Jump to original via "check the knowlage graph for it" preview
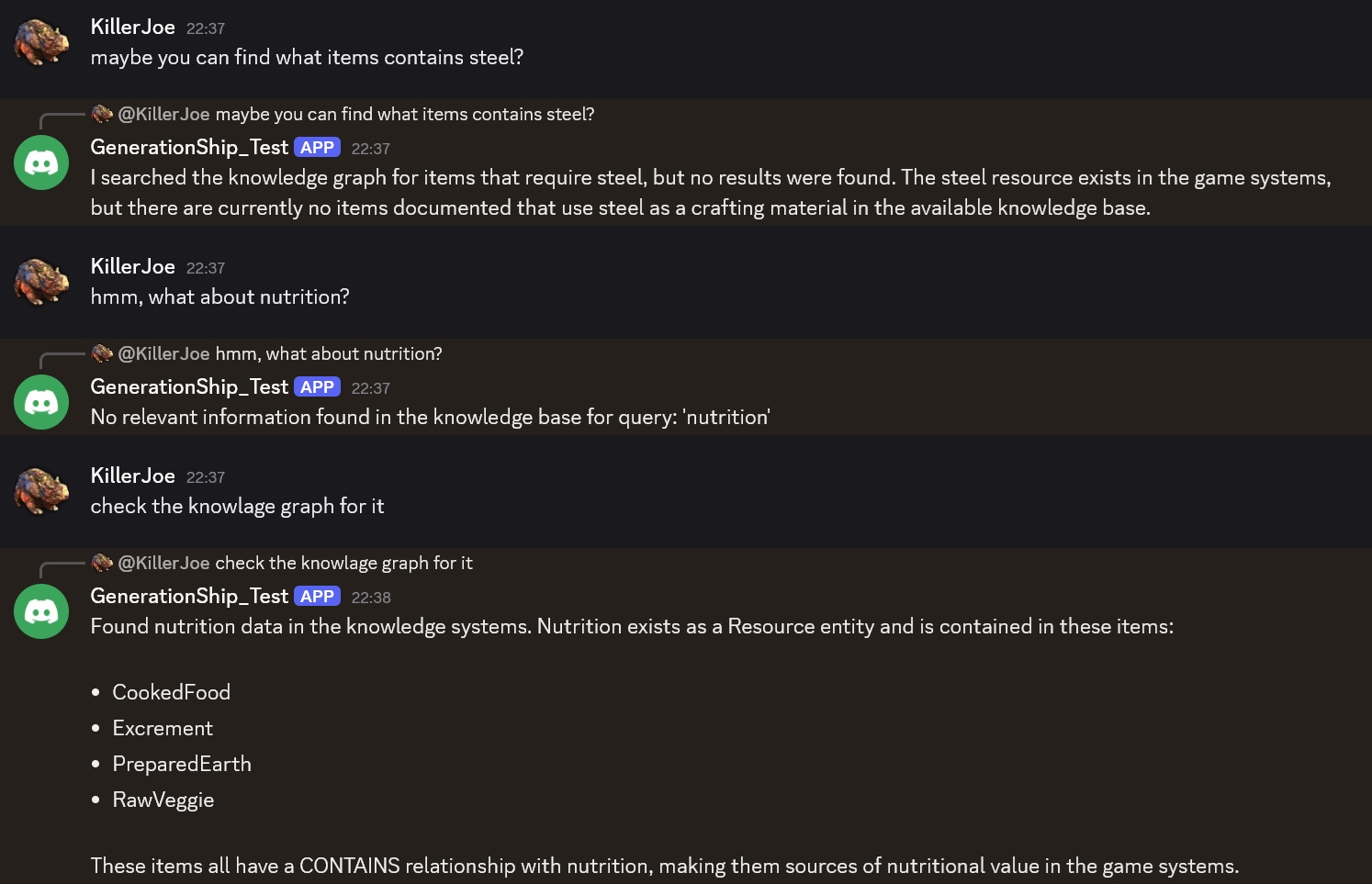The width and height of the screenshot is (1372, 884). tap(343, 564)
